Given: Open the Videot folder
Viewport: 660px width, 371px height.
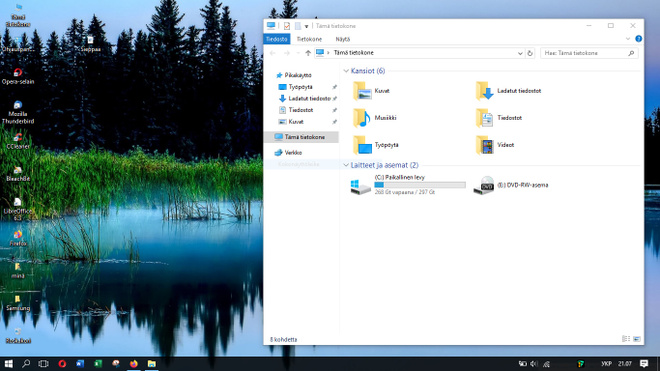Looking at the screenshot, I should (x=495, y=145).
